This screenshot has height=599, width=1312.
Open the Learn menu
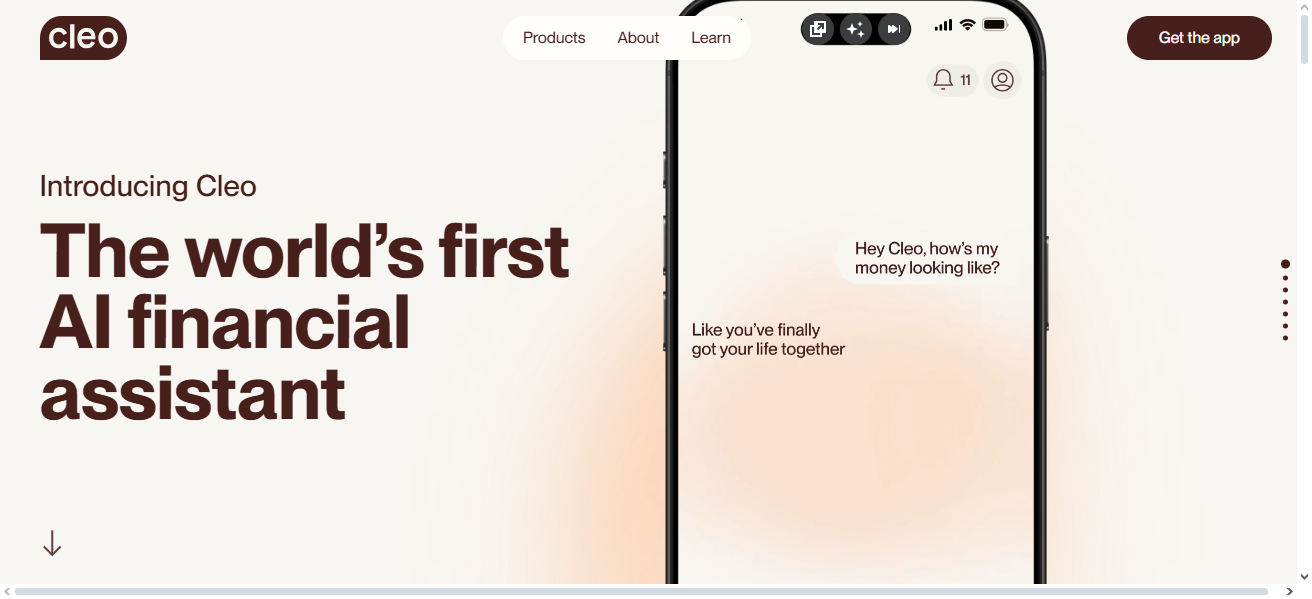point(711,38)
